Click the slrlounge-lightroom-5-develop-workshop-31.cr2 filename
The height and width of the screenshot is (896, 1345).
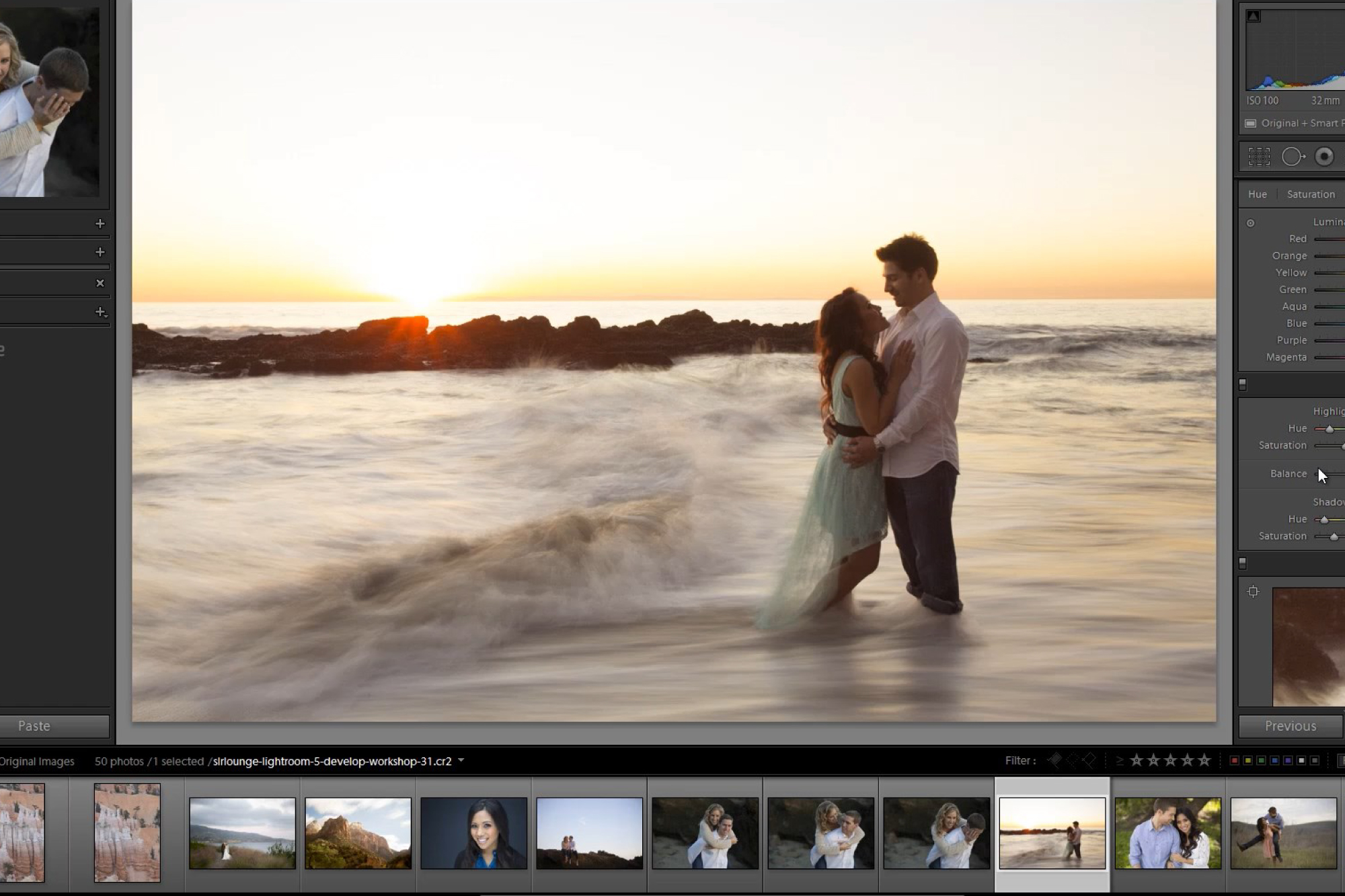(332, 761)
